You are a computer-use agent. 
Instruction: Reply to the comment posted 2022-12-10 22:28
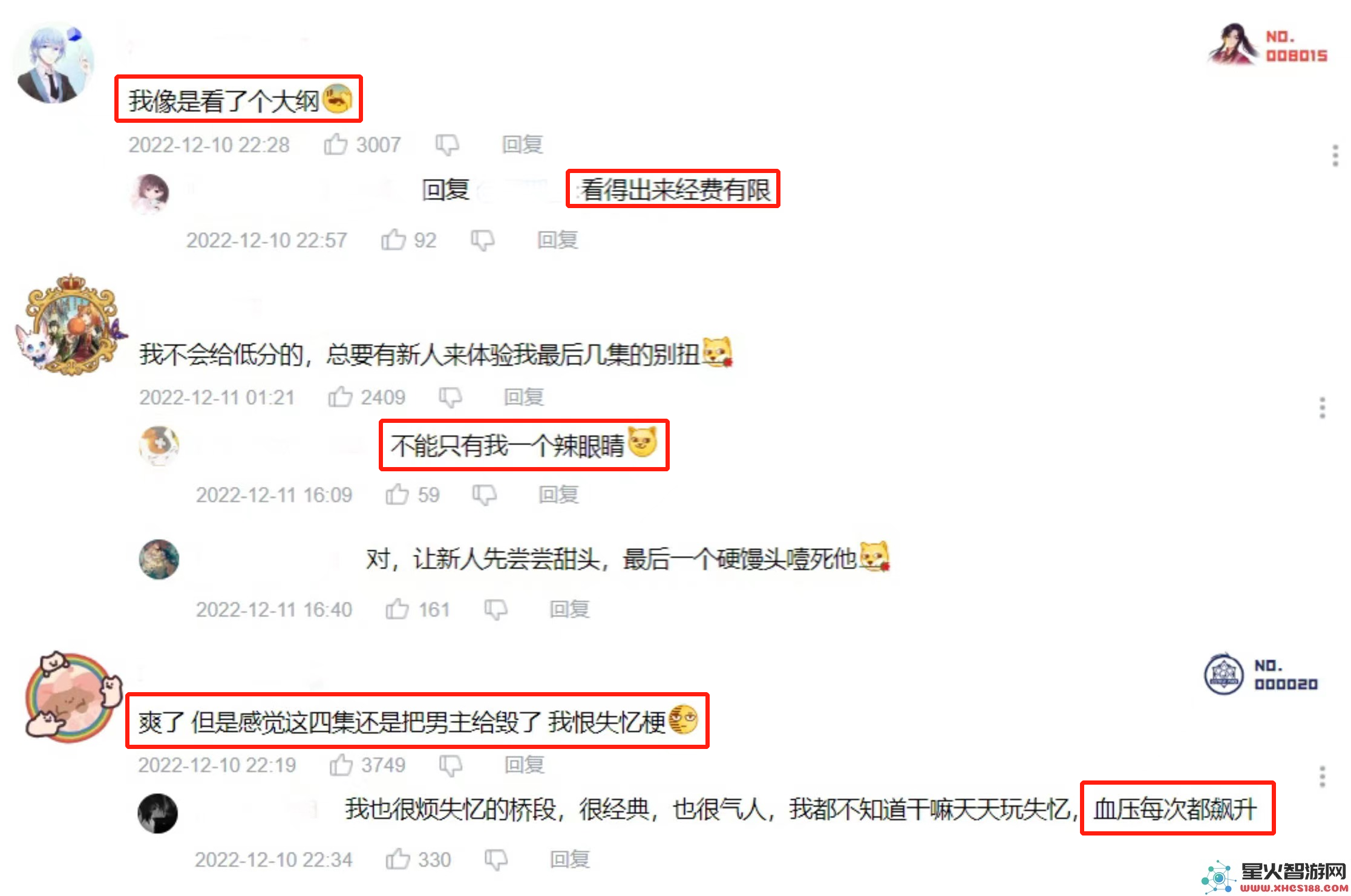pyautogui.click(x=523, y=145)
